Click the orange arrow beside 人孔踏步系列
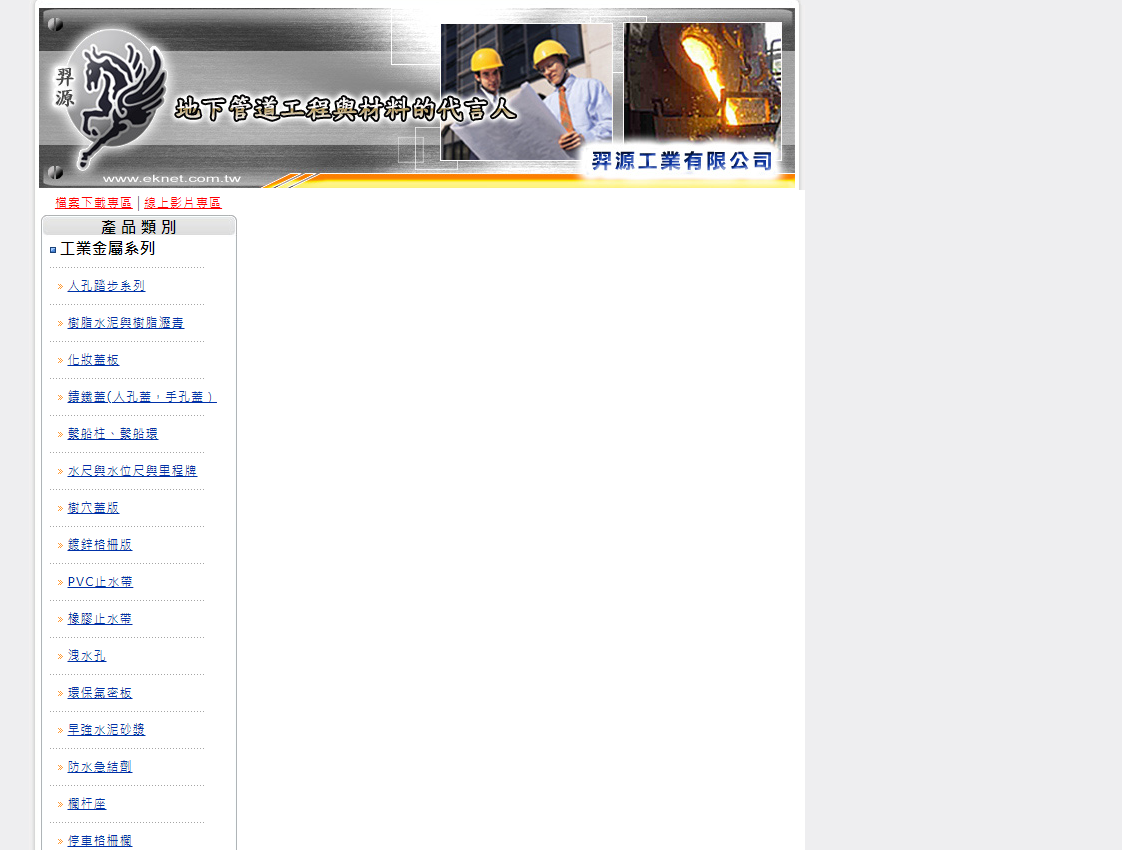Viewport: 1122px width, 850px height. tap(60, 286)
